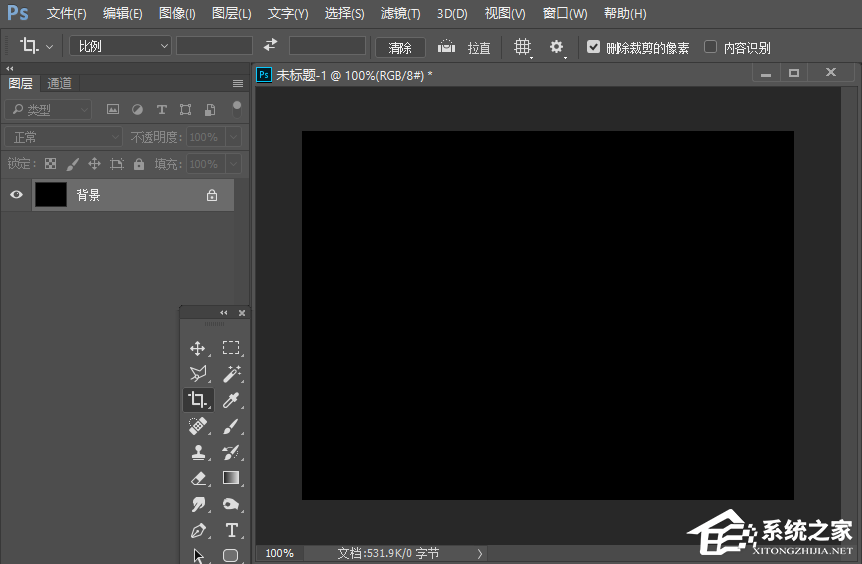This screenshot has width=862, height=564.
Task: Open the 比例 crop ratio dropdown
Action: tap(120, 46)
